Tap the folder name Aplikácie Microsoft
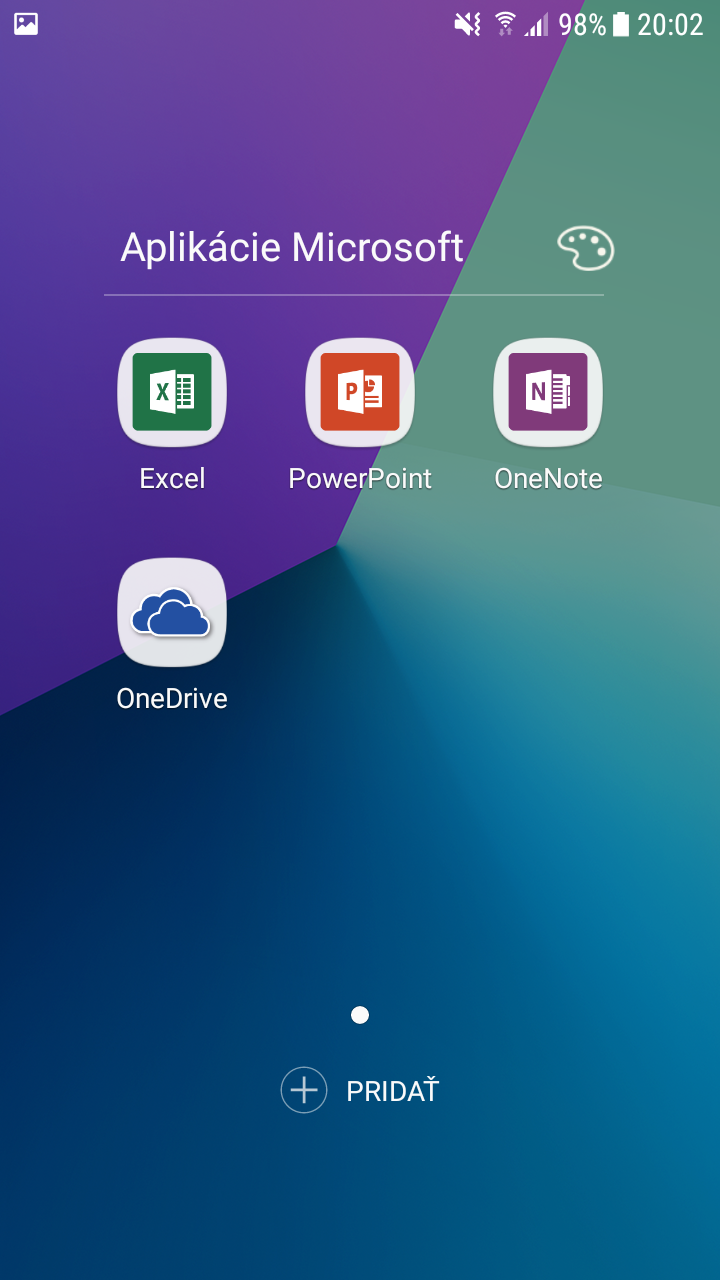The image size is (720, 1280). pos(292,248)
